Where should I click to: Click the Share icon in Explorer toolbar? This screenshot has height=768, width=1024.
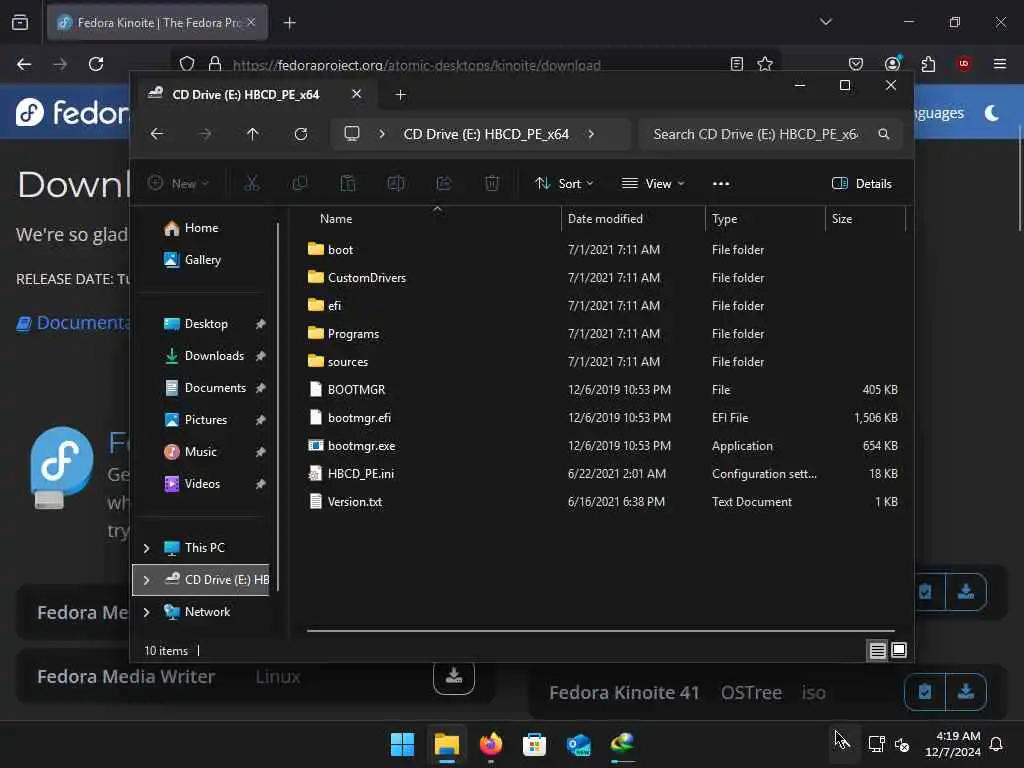[444, 184]
